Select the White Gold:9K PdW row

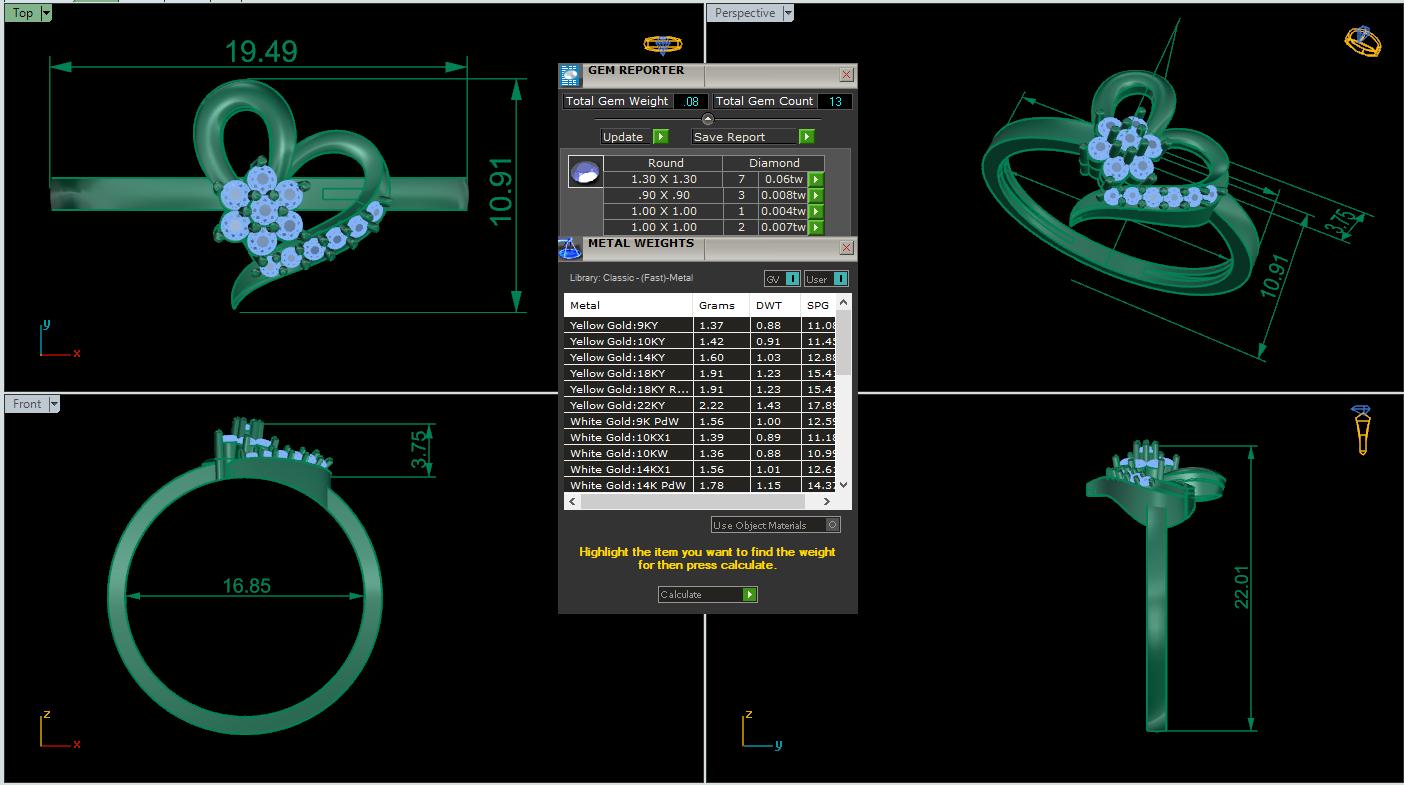700,421
